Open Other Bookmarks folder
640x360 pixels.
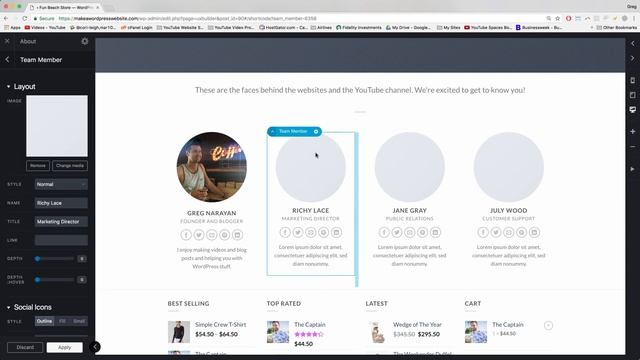pos(616,27)
